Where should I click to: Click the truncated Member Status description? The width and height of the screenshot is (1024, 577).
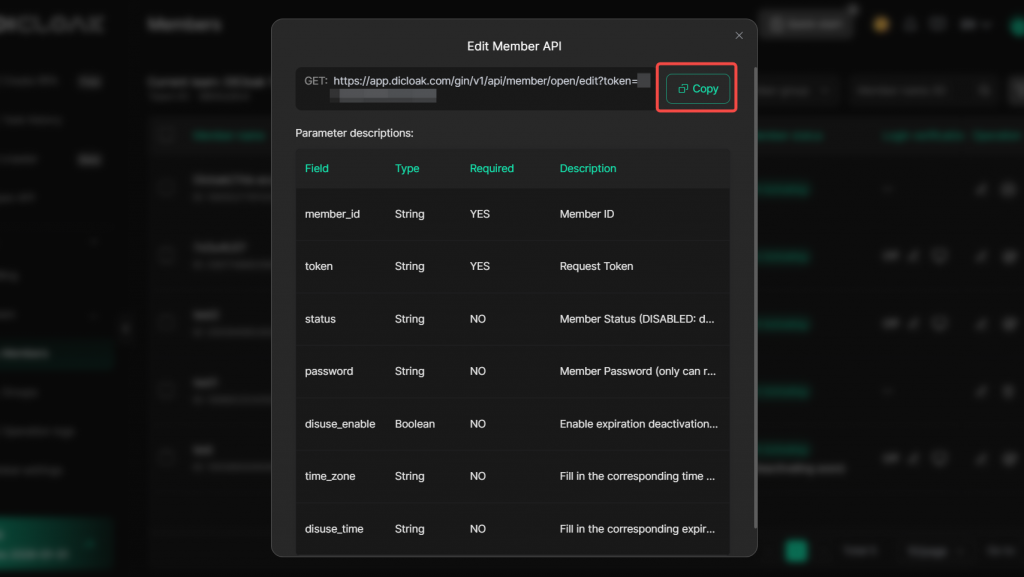coord(637,319)
